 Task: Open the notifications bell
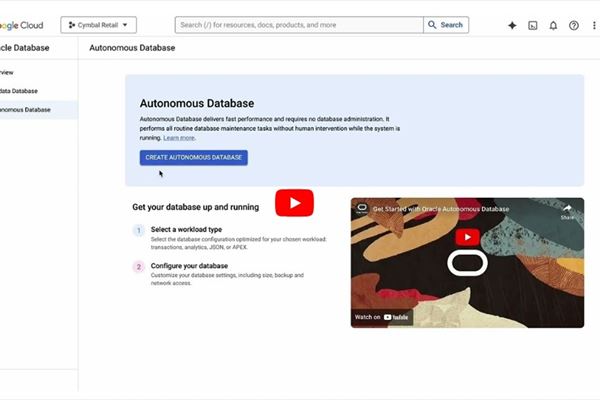(553, 25)
